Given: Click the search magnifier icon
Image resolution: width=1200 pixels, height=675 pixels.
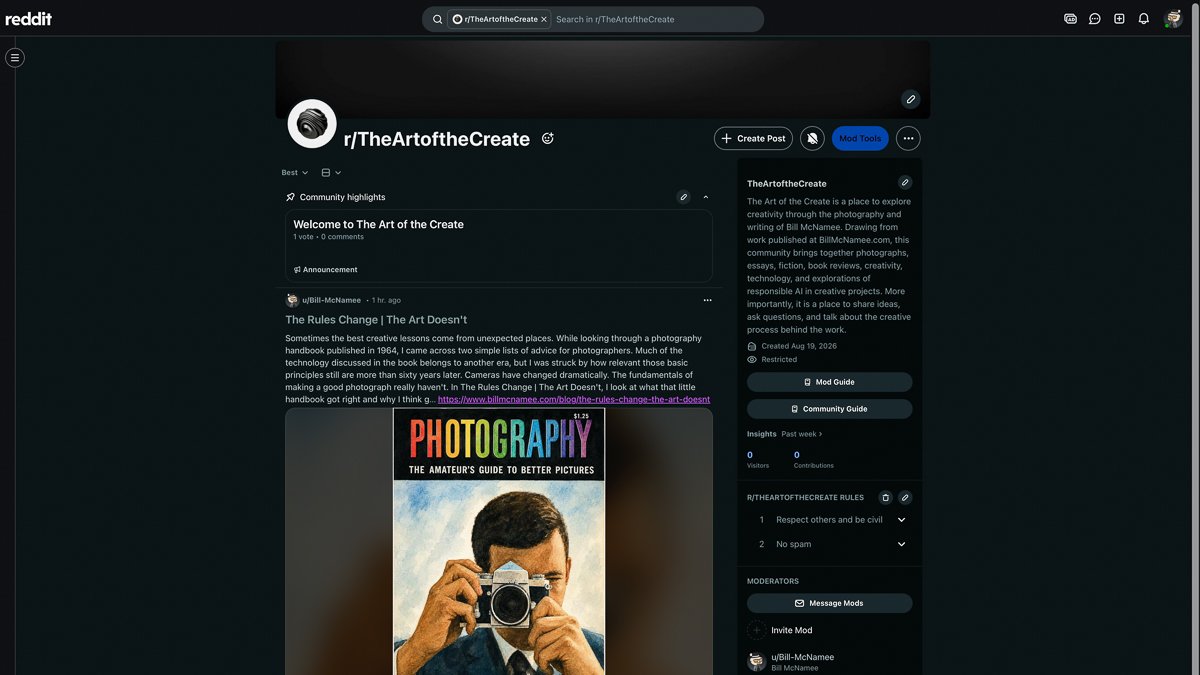Looking at the screenshot, I should tap(438, 19).
